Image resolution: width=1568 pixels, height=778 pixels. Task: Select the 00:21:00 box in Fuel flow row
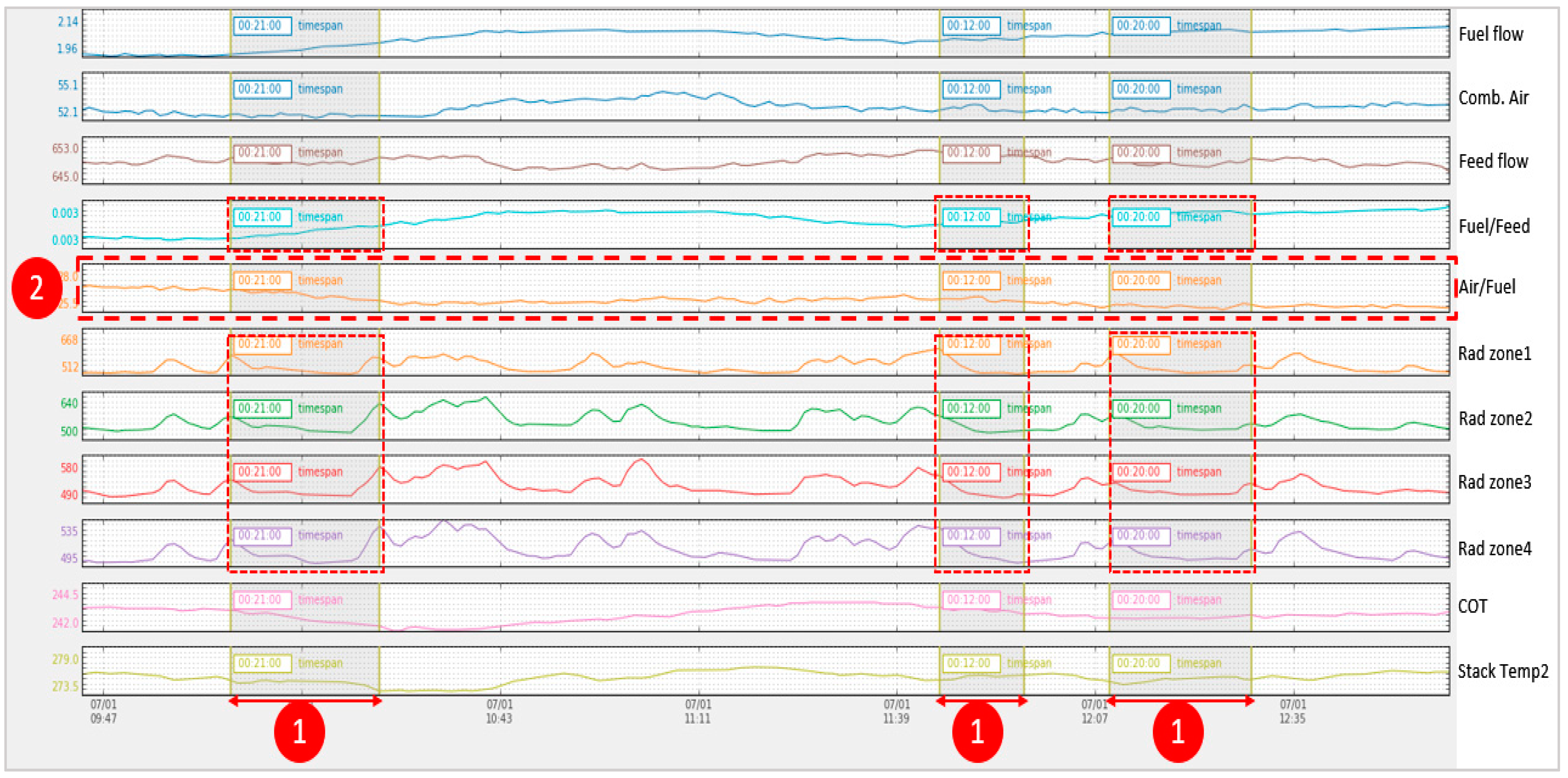point(262,26)
